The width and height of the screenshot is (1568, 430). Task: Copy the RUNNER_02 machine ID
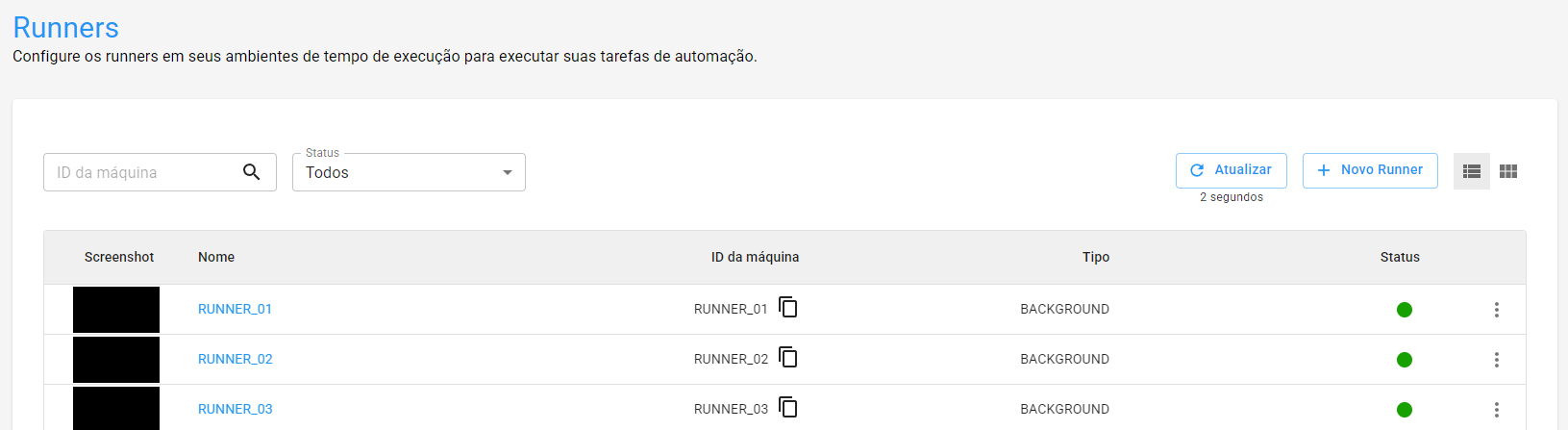tap(788, 358)
